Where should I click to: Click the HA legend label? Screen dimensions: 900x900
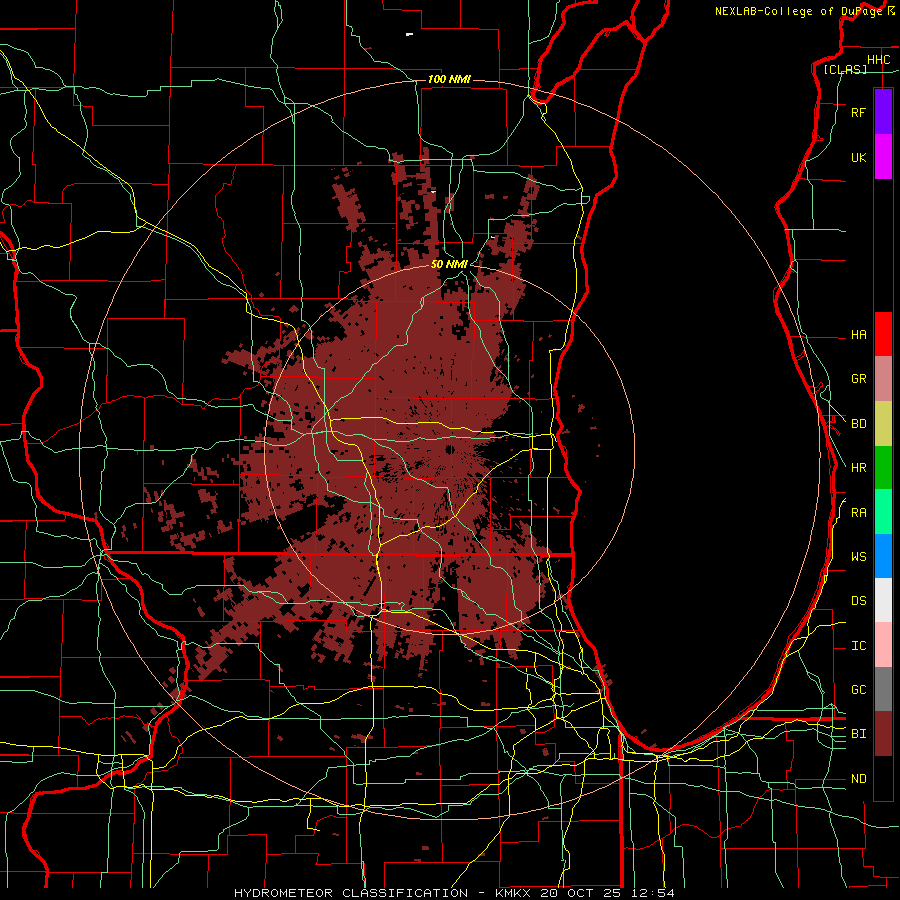click(858, 334)
